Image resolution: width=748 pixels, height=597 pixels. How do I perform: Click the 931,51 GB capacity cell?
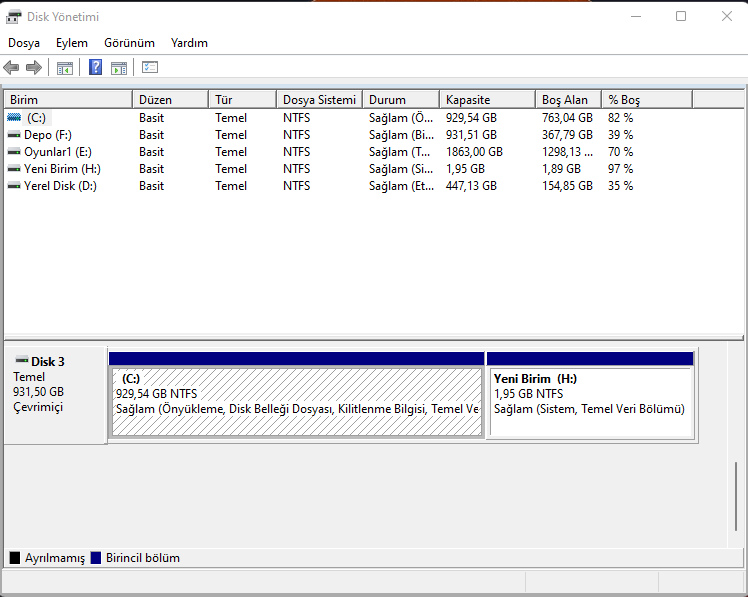471,135
